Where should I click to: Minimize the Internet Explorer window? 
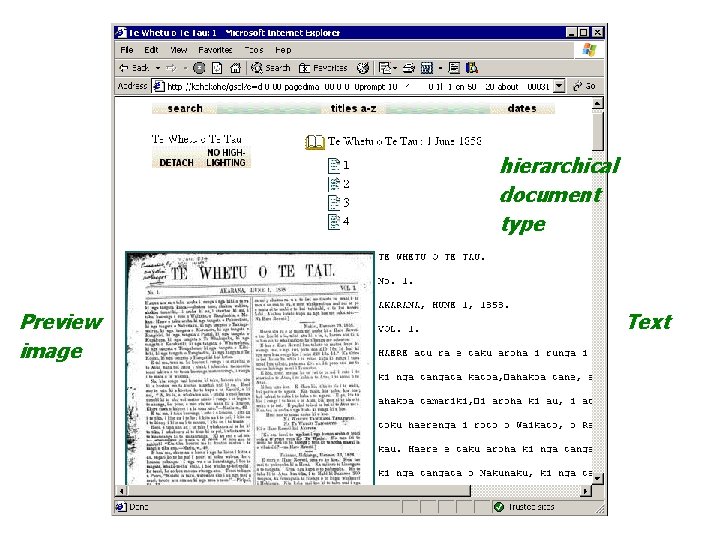point(571,33)
